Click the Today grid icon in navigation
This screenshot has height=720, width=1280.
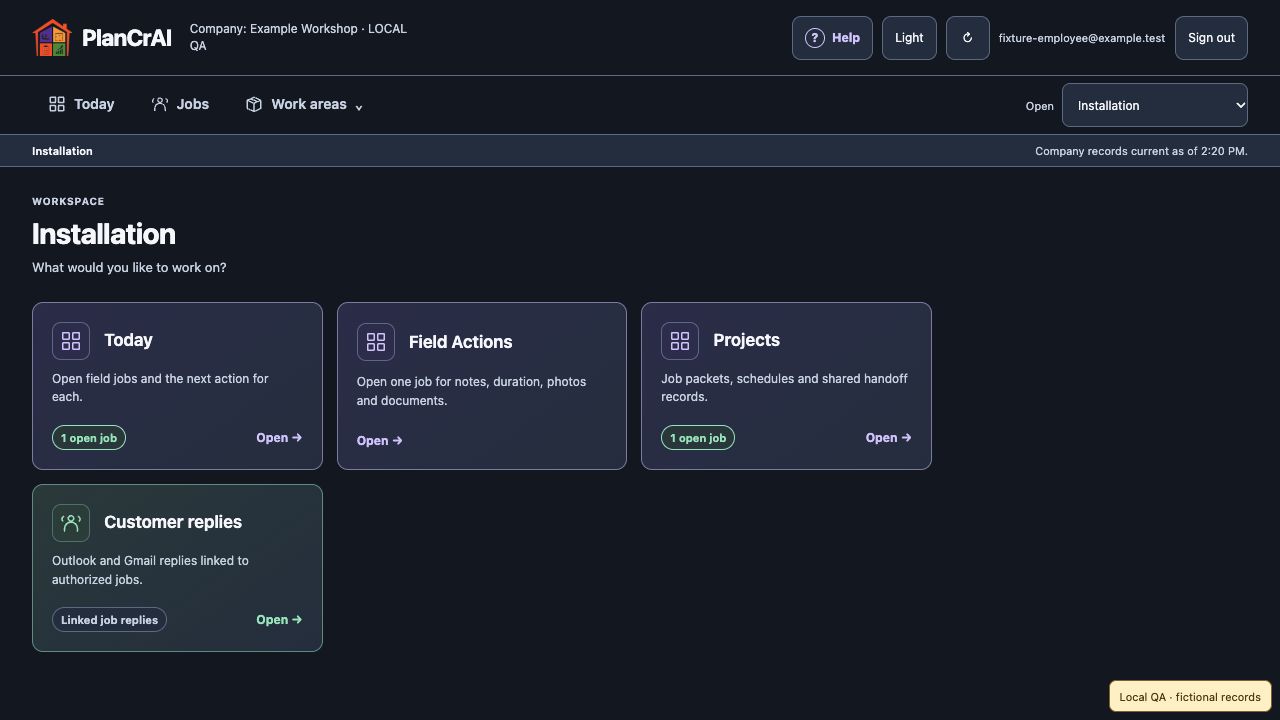[57, 104]
